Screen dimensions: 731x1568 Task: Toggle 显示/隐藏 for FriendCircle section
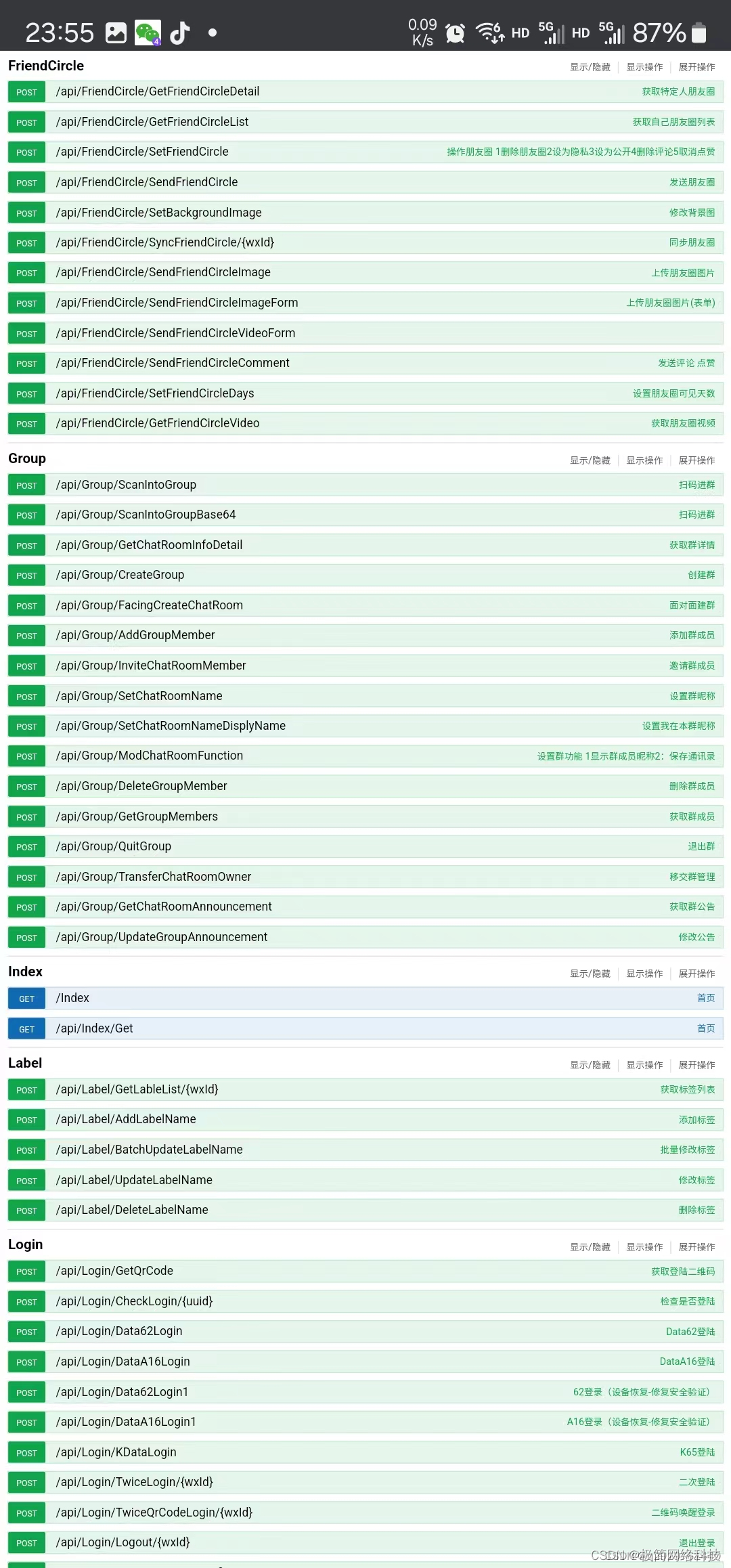(x=590, y=67)
